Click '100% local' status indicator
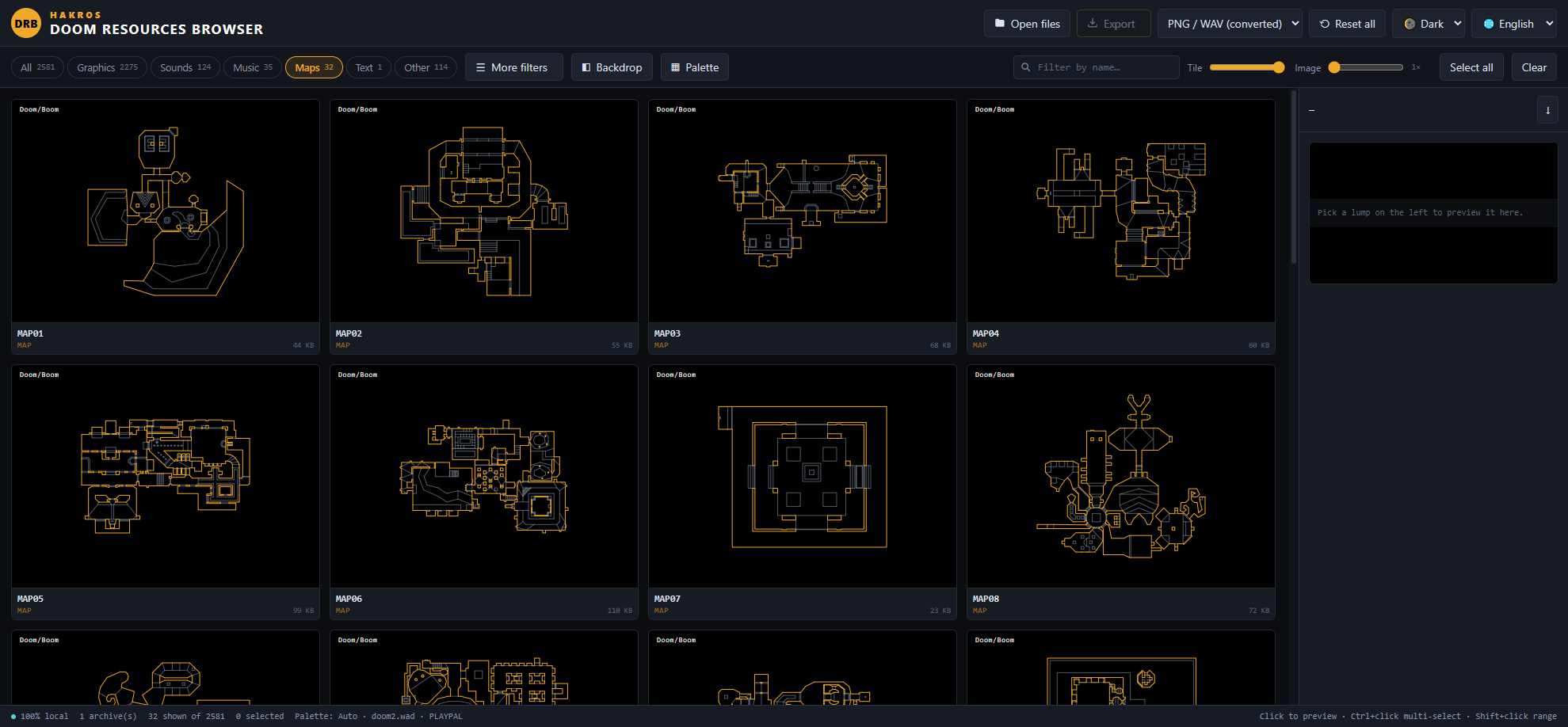Viewport: 1568px width, 727px height. pyautogui.click(x=40, y=716)
